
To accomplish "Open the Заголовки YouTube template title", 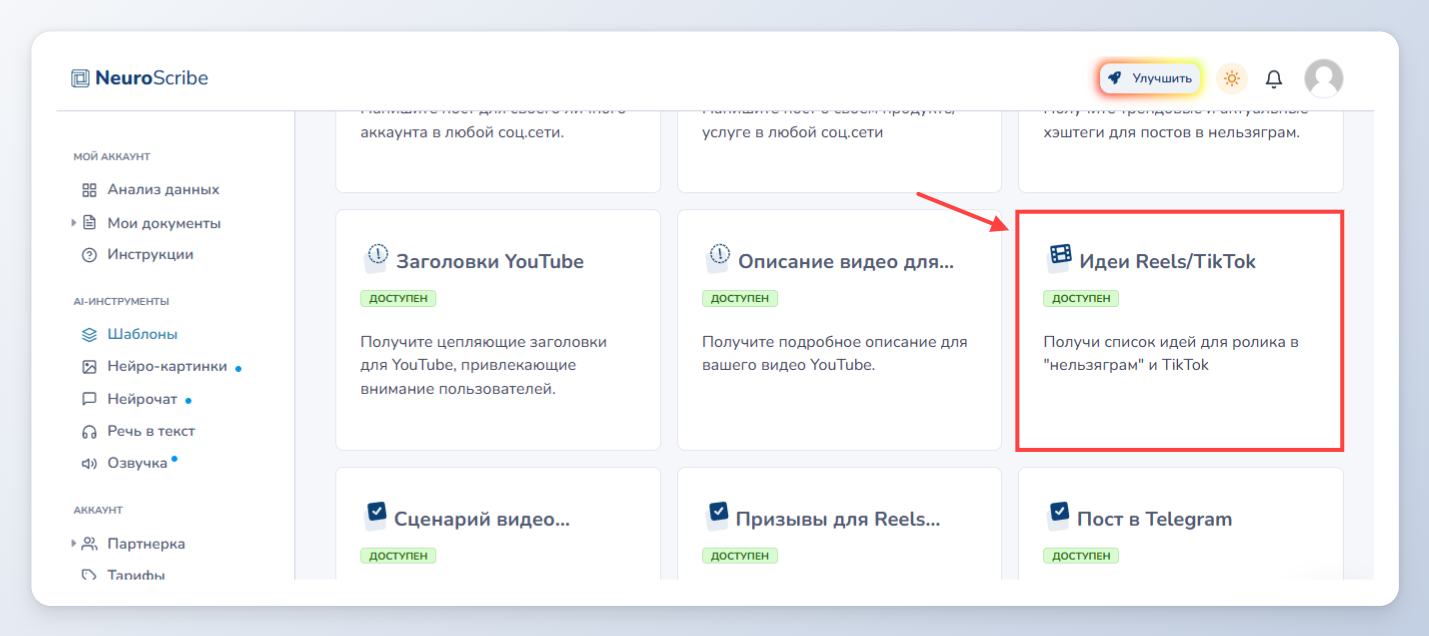I will pos(490,262).
